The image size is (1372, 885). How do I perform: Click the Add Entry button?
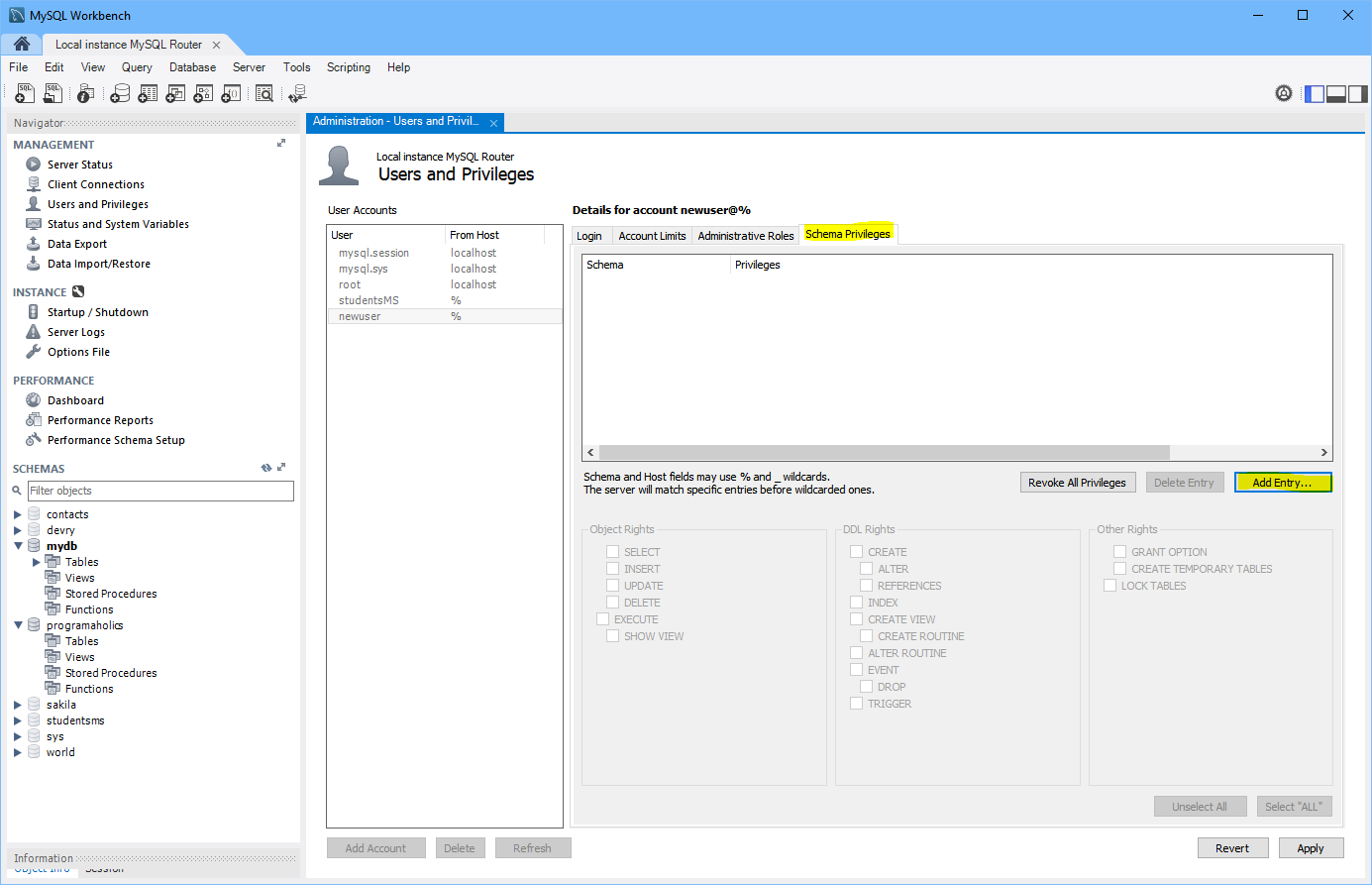point(1282,483)
